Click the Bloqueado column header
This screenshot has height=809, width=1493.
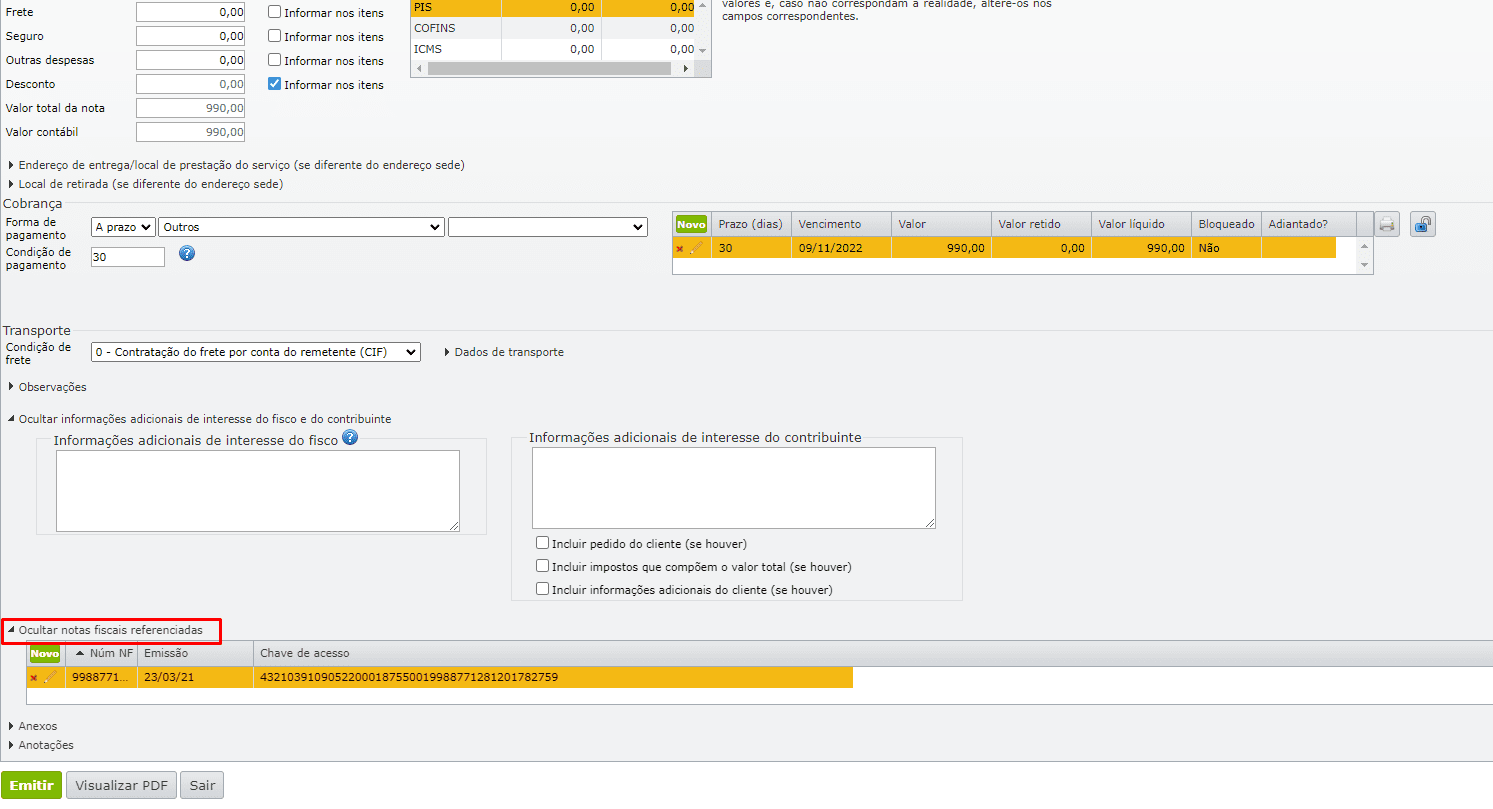point(1226,224)
